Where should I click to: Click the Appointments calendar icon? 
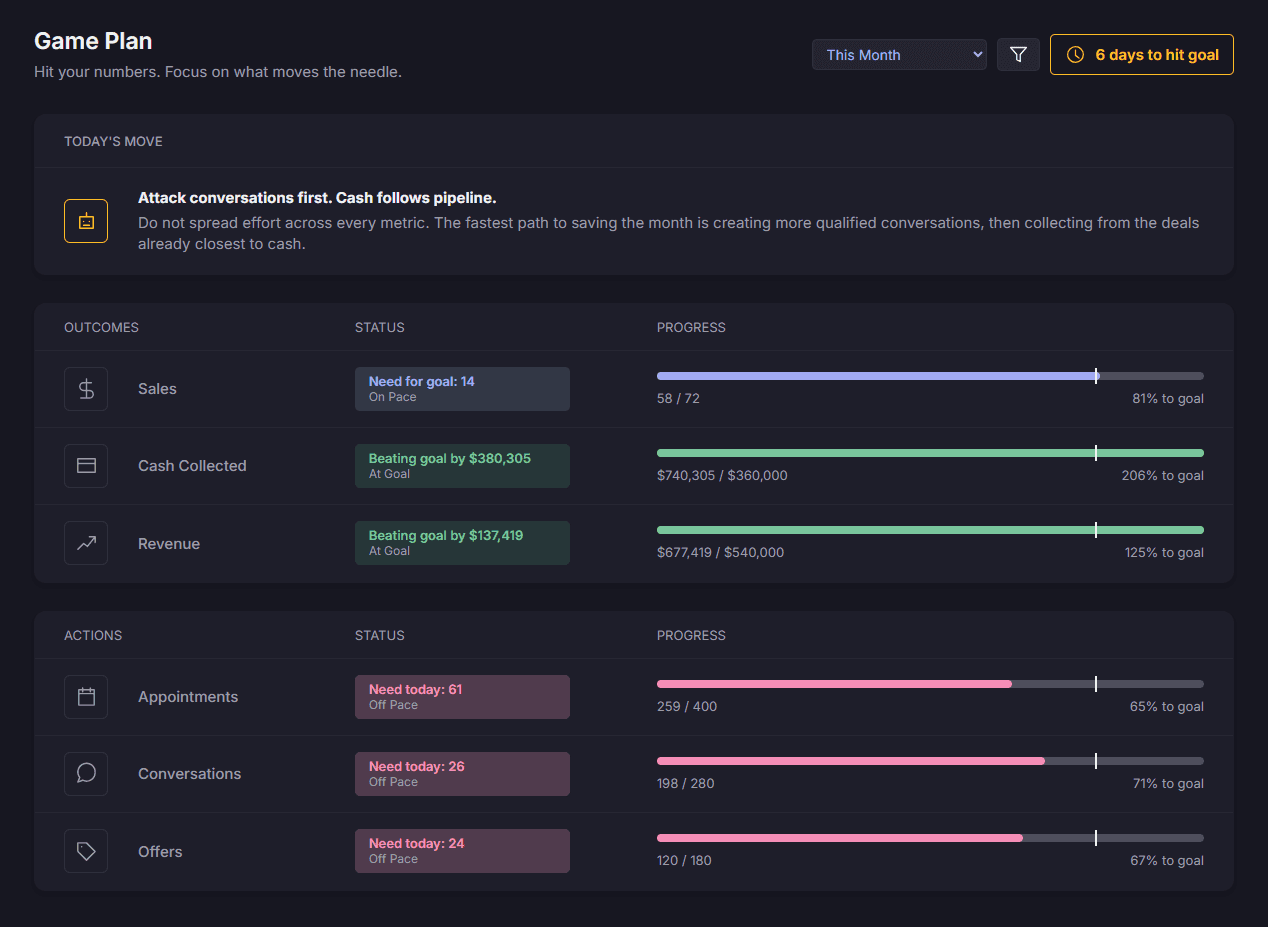pos(86,697)
